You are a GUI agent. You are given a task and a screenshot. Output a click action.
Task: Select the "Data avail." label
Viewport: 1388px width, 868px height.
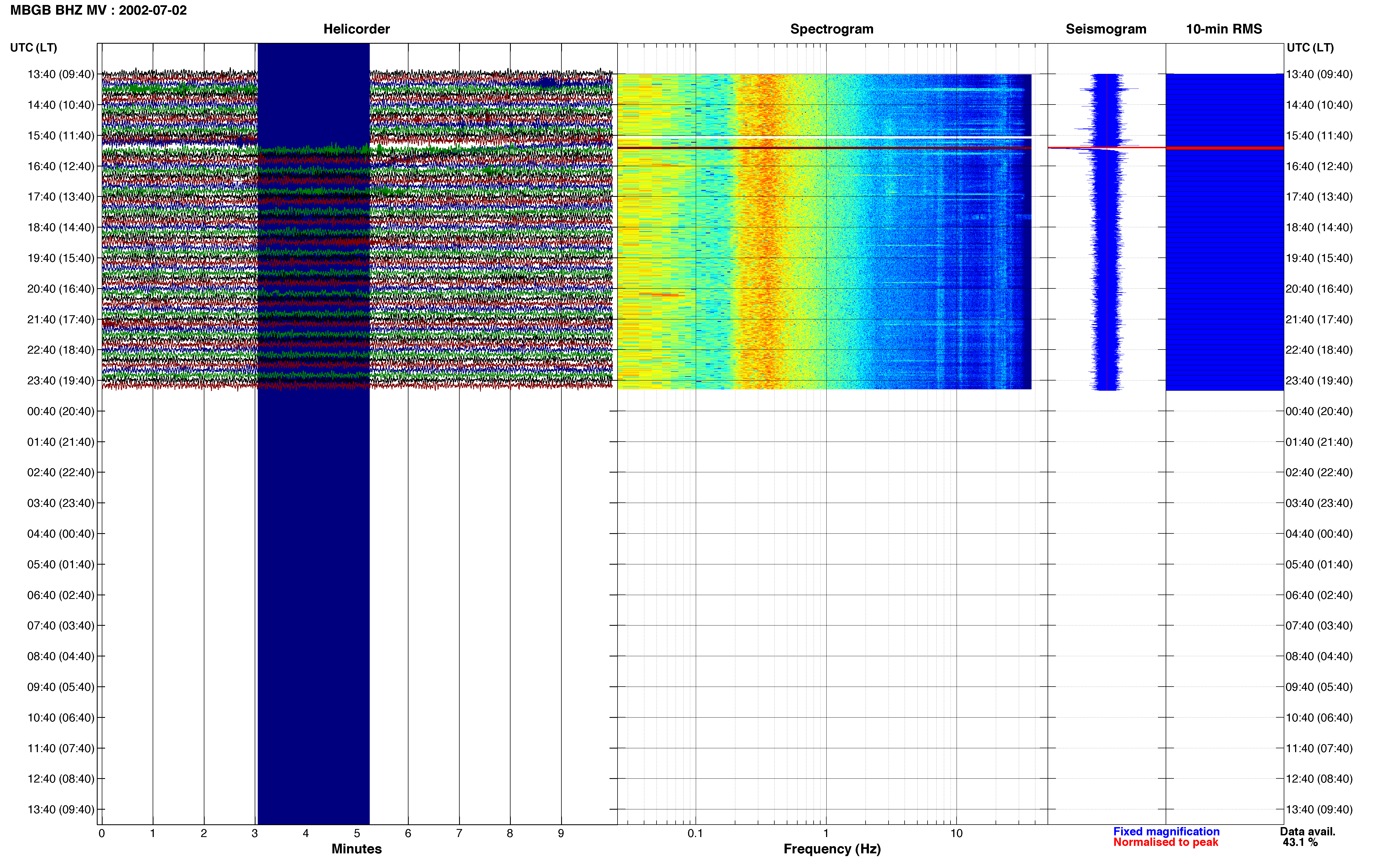[1308, 832]
